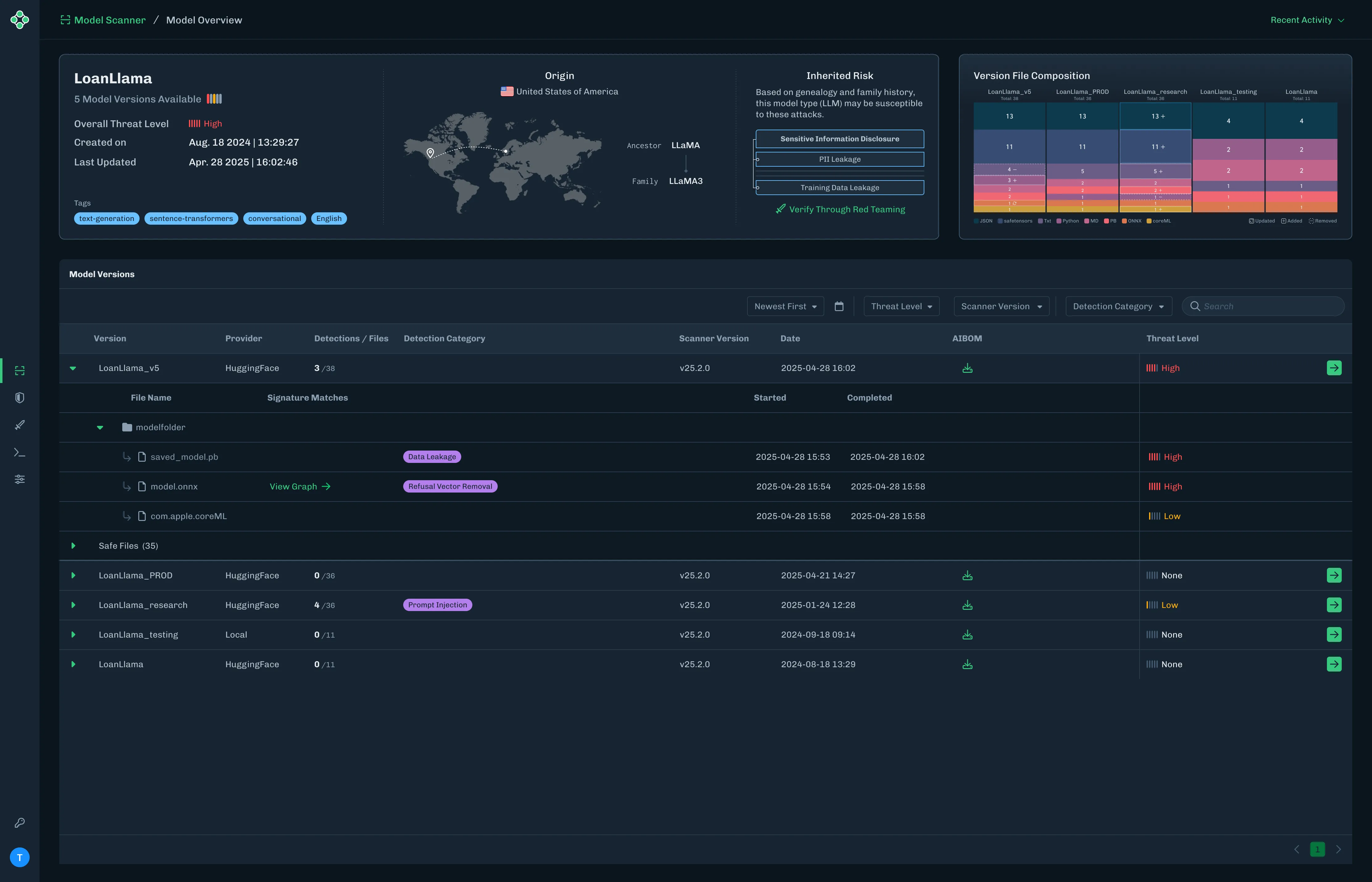Open the Newest First sort dropdown
Screen dimensions: 1372x882
coord(785,306)
